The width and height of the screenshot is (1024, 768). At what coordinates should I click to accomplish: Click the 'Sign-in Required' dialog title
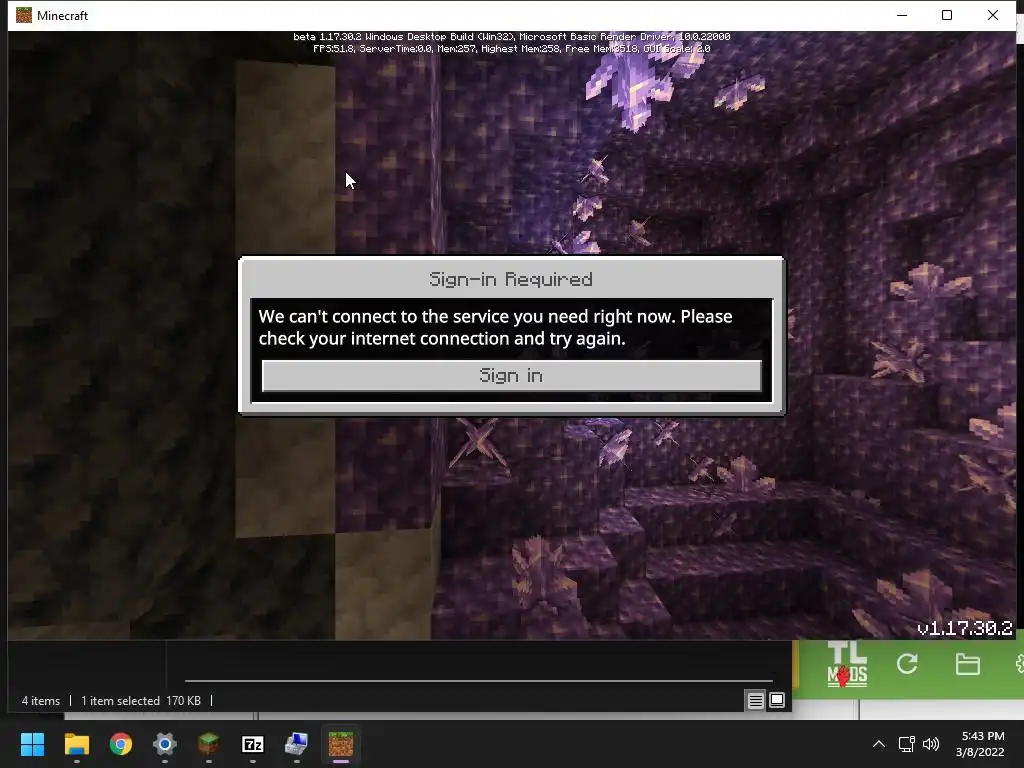point(511,280)
